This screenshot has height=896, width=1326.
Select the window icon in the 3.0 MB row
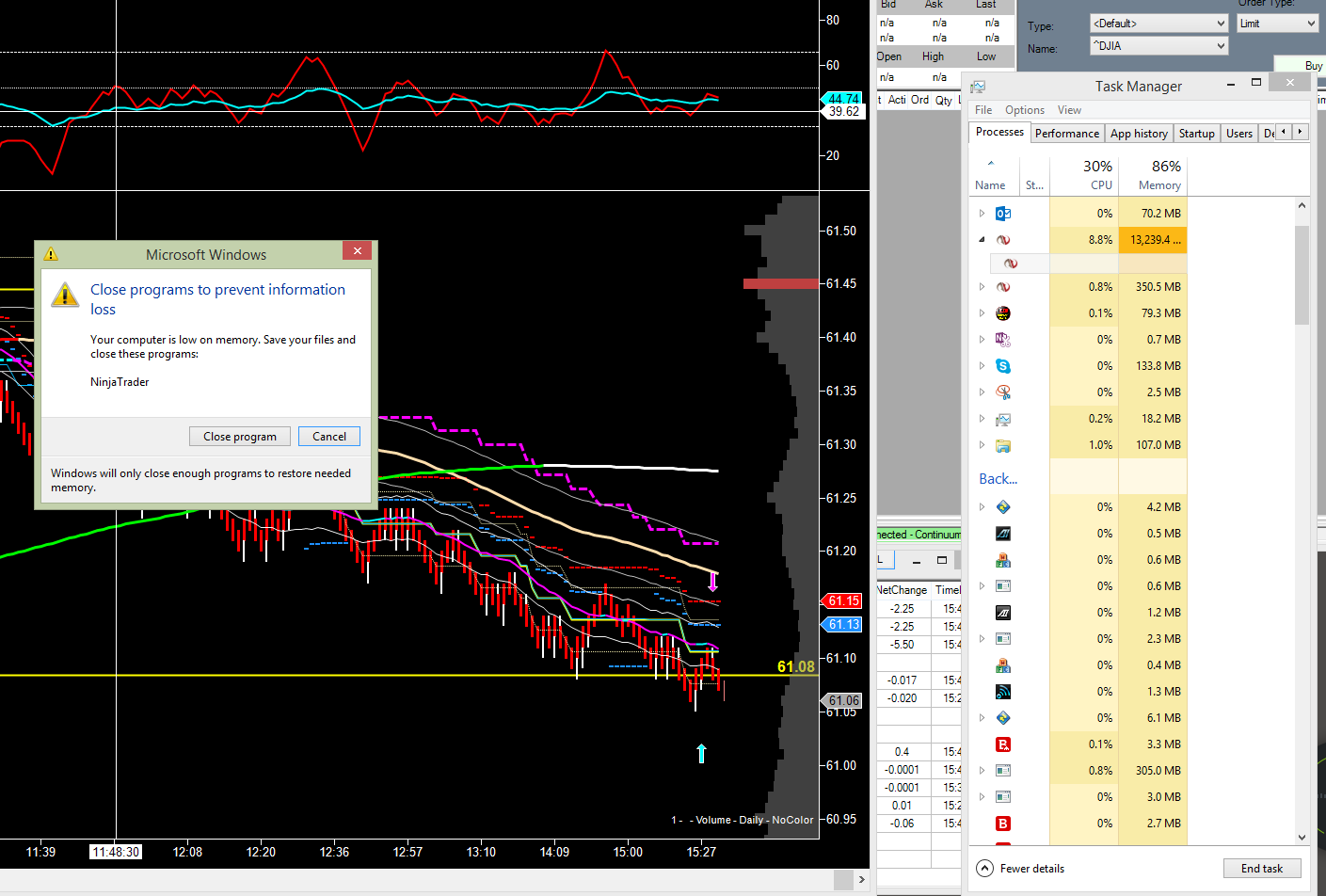click(x=1003, y=797)
